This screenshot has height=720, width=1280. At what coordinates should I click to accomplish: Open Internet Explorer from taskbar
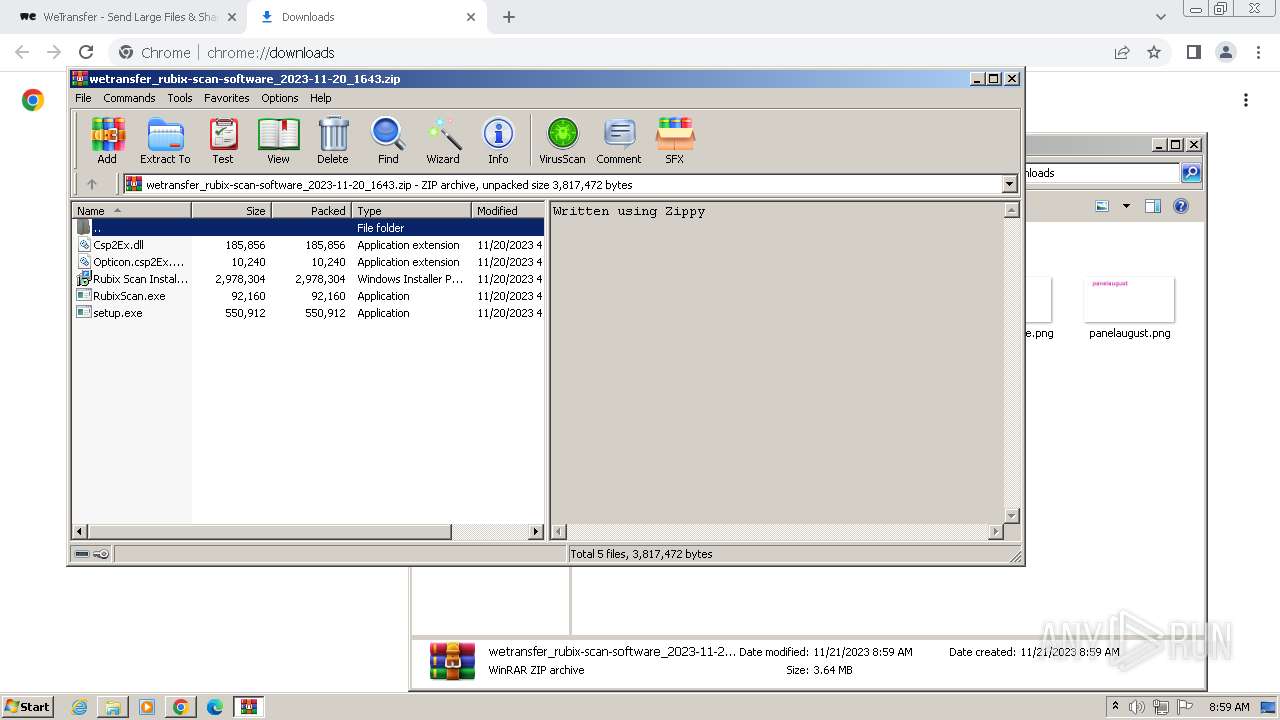[x=80, y=707]
